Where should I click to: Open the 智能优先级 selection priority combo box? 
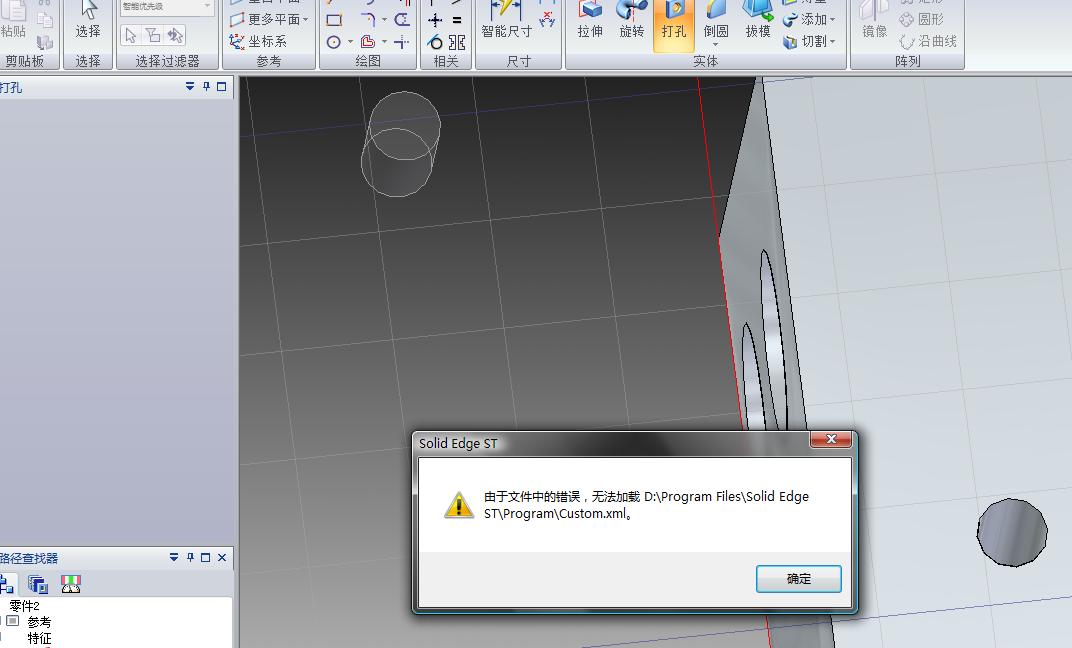166,7
